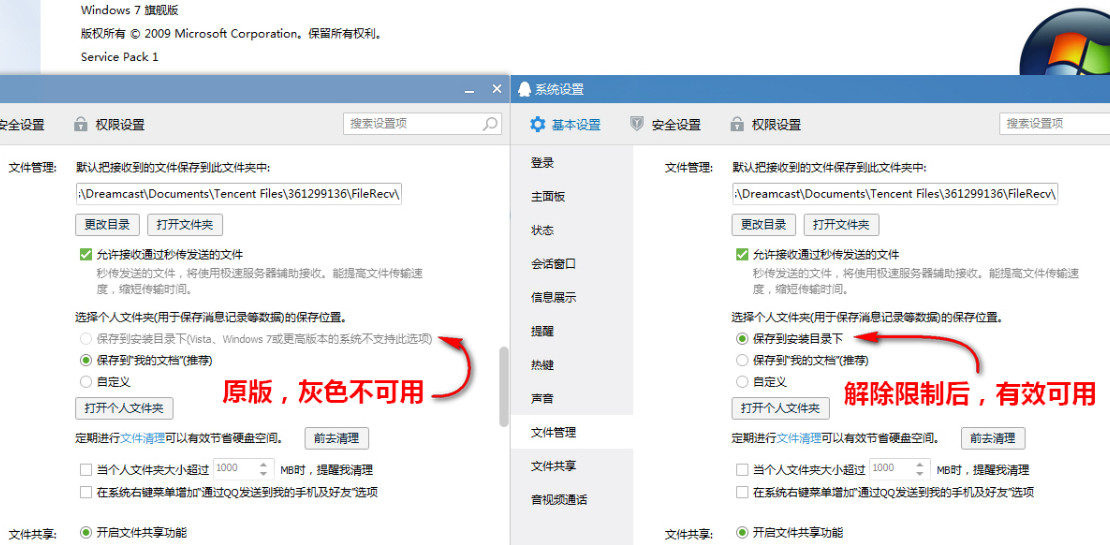Select 保存到"我的文档" radio in left window
Viewport: 1110px width, 545px height.
click(86, 360)
